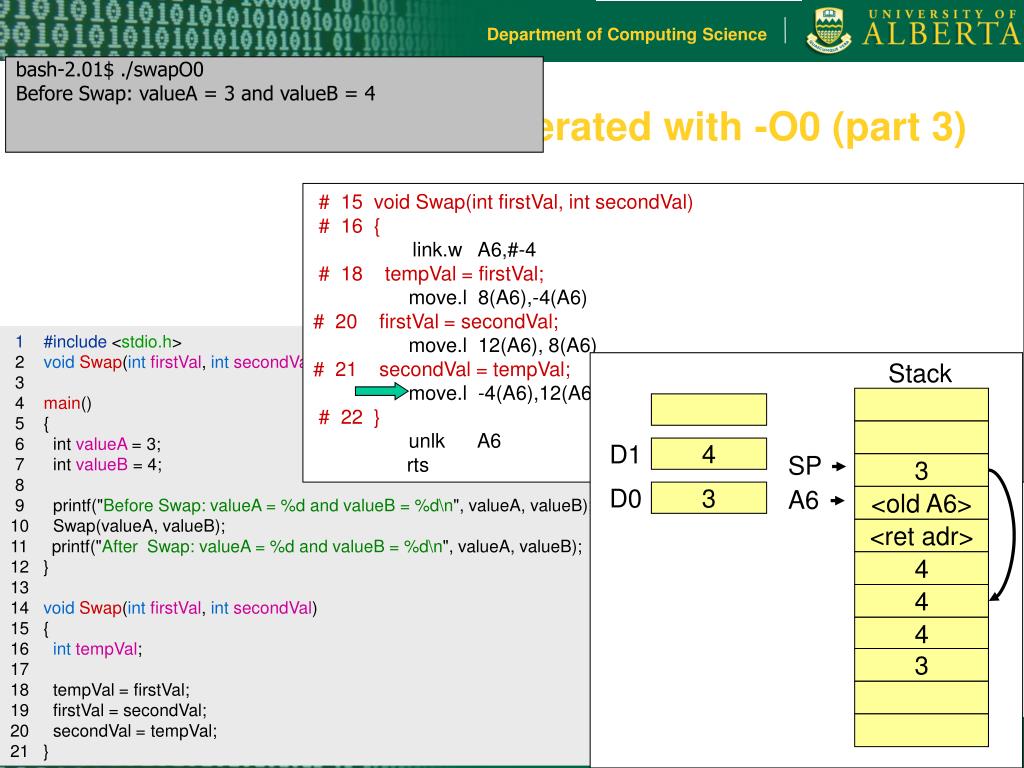The height and width of the screenshot is (768, 1024).
Task: Click the stack cell holding 3 at SP
Action: point(921,471)
